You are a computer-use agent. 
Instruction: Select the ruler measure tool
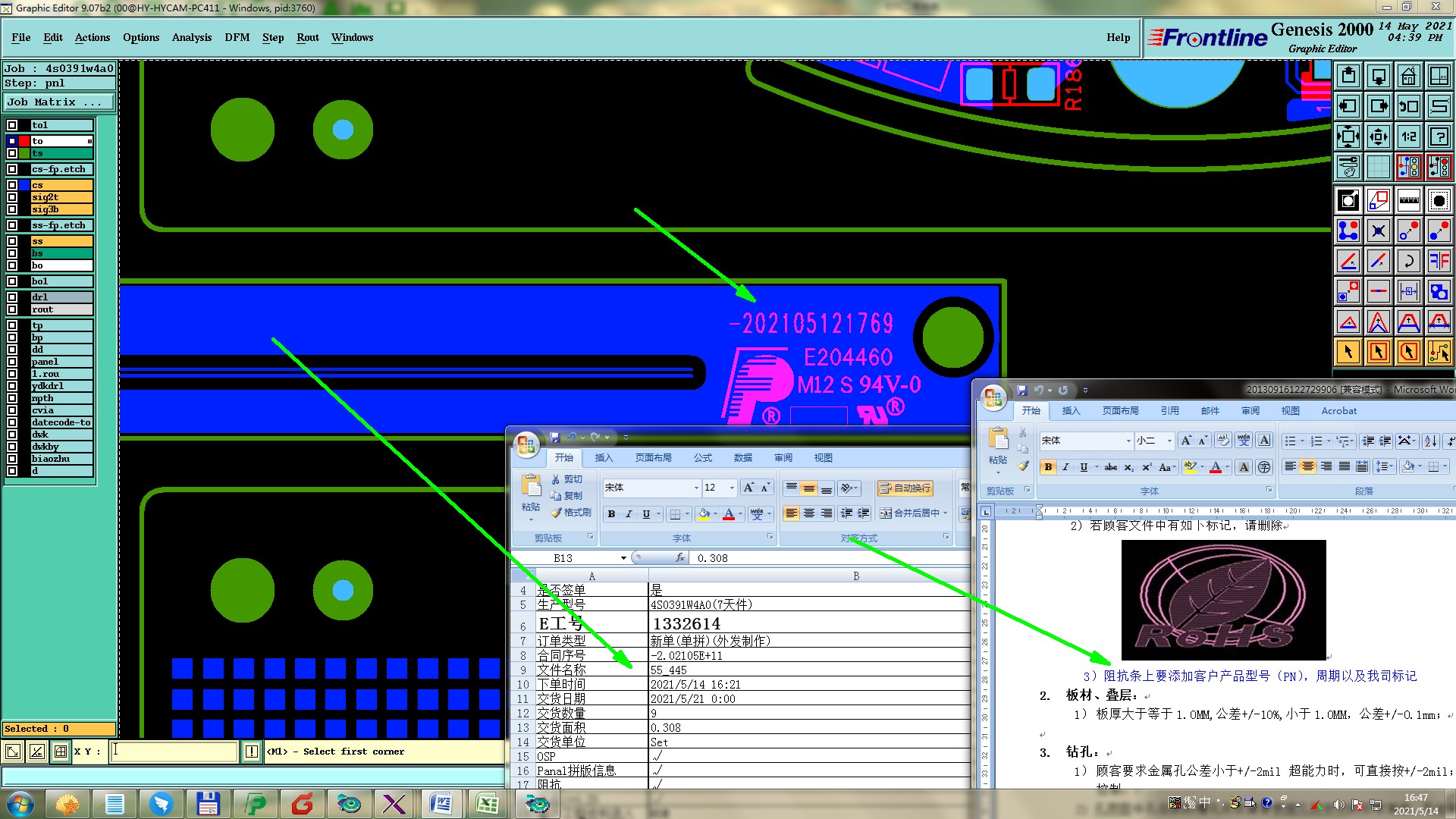coord(1408,201)
